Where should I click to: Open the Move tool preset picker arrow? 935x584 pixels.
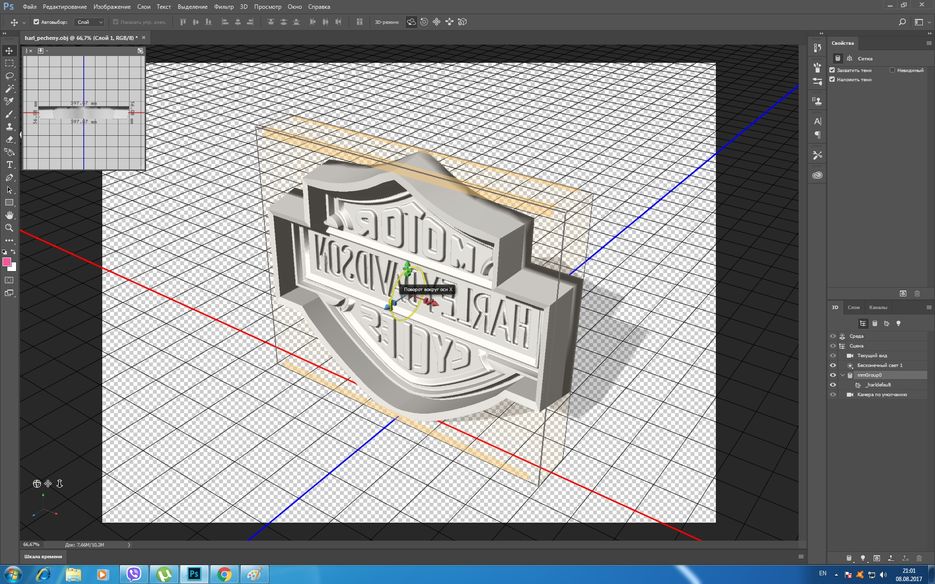(24, 22)
